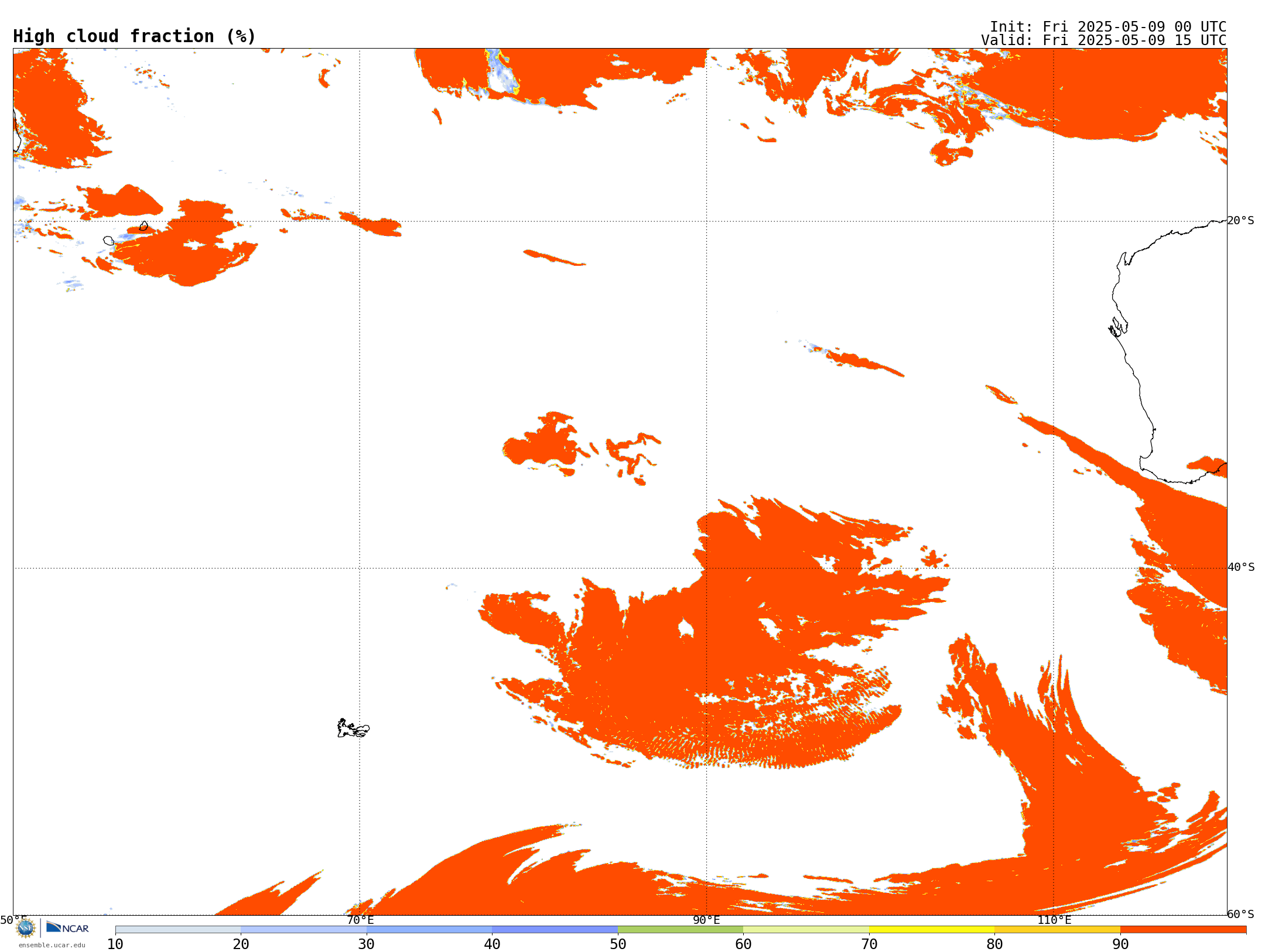The width and height of the screenshot is (1265, 952).
Task: Click the colorbar tick label 80
Action: tap(994, 944)
